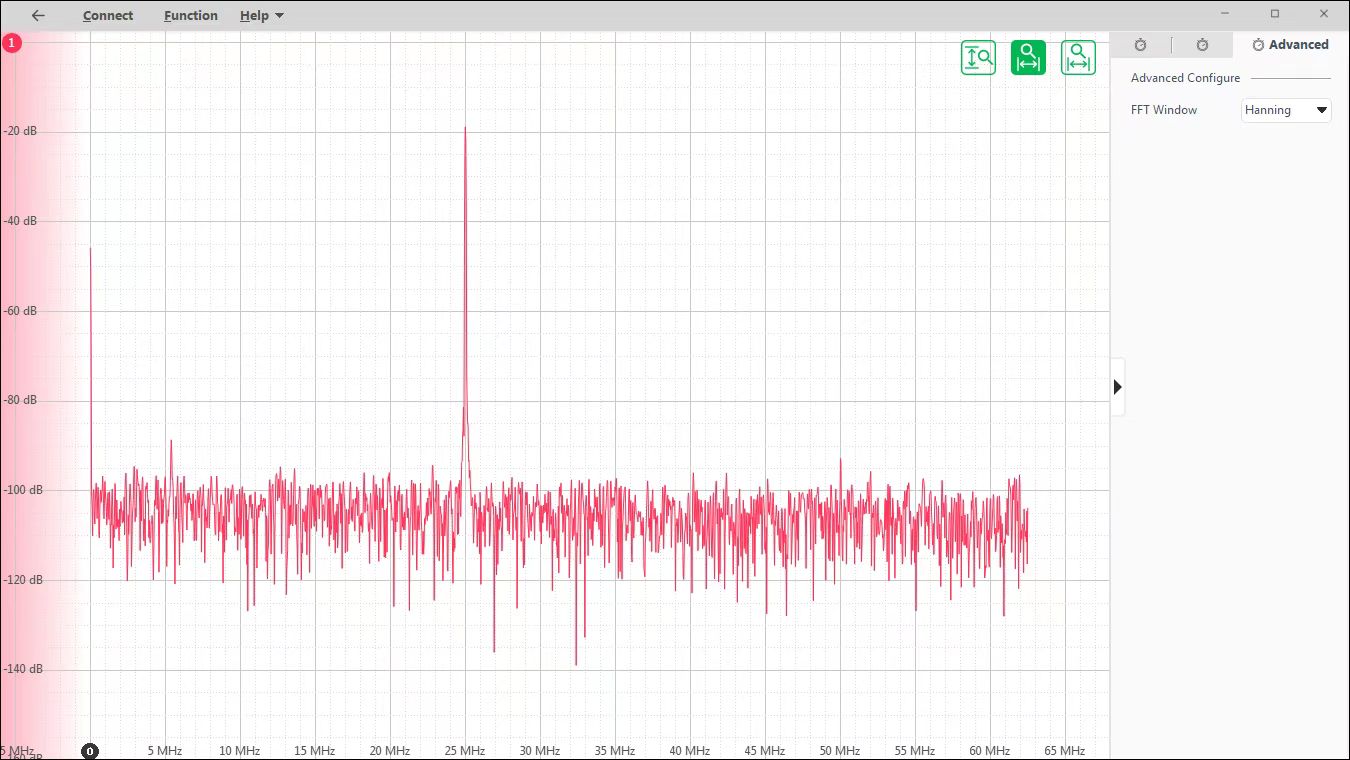Screen dimensions: 1350x760
Task: Click the back arrow in the top bar
Action: [38, 15]
